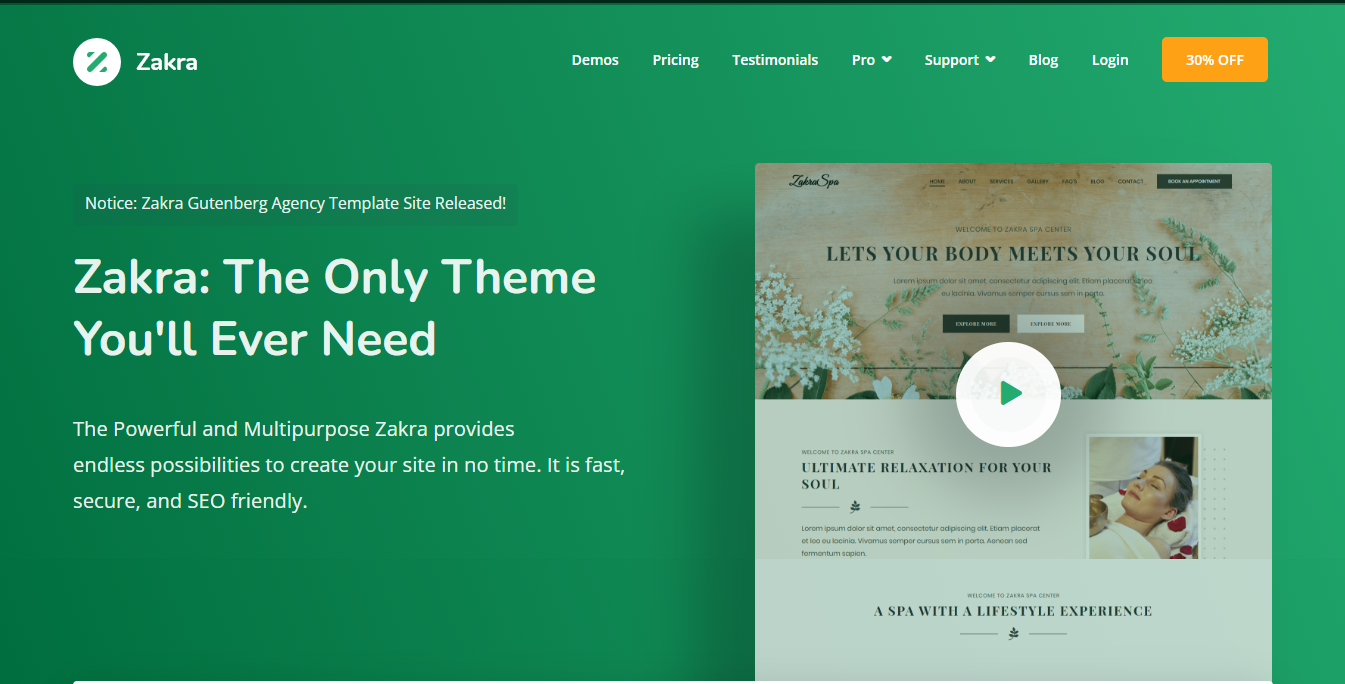The height and width of the screenshot is (684, 1345).
Task: Select the massage photo in the preview
Action: 1144,497
